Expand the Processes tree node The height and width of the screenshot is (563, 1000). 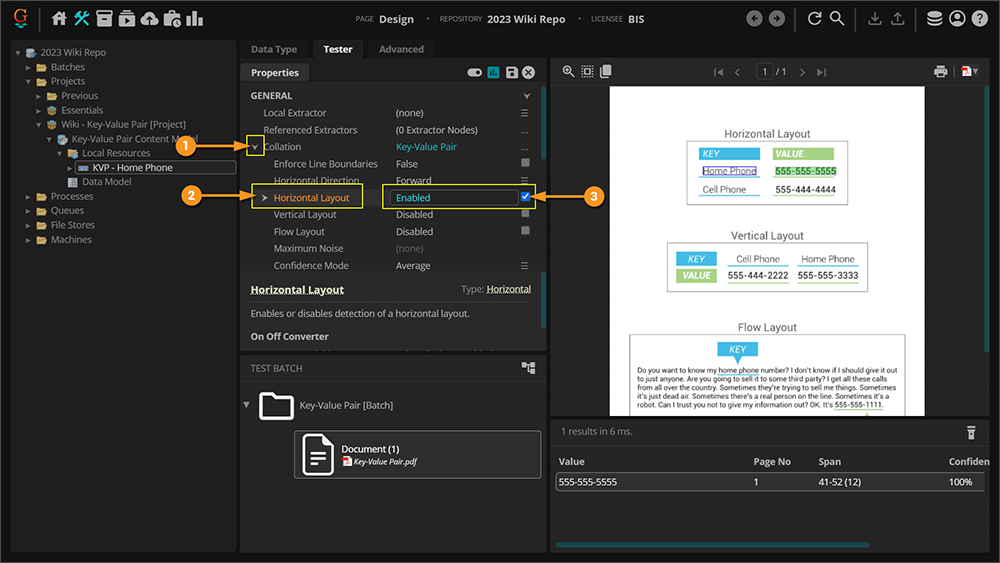tap(29, 197)
